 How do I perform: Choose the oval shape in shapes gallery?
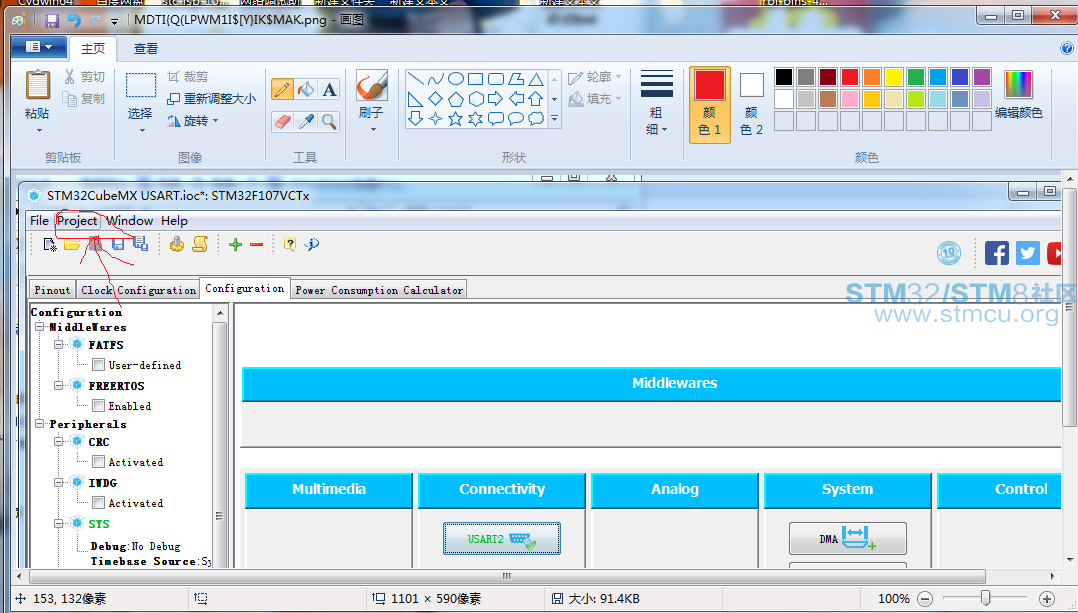pyautogui.click(x=455, y=79)
